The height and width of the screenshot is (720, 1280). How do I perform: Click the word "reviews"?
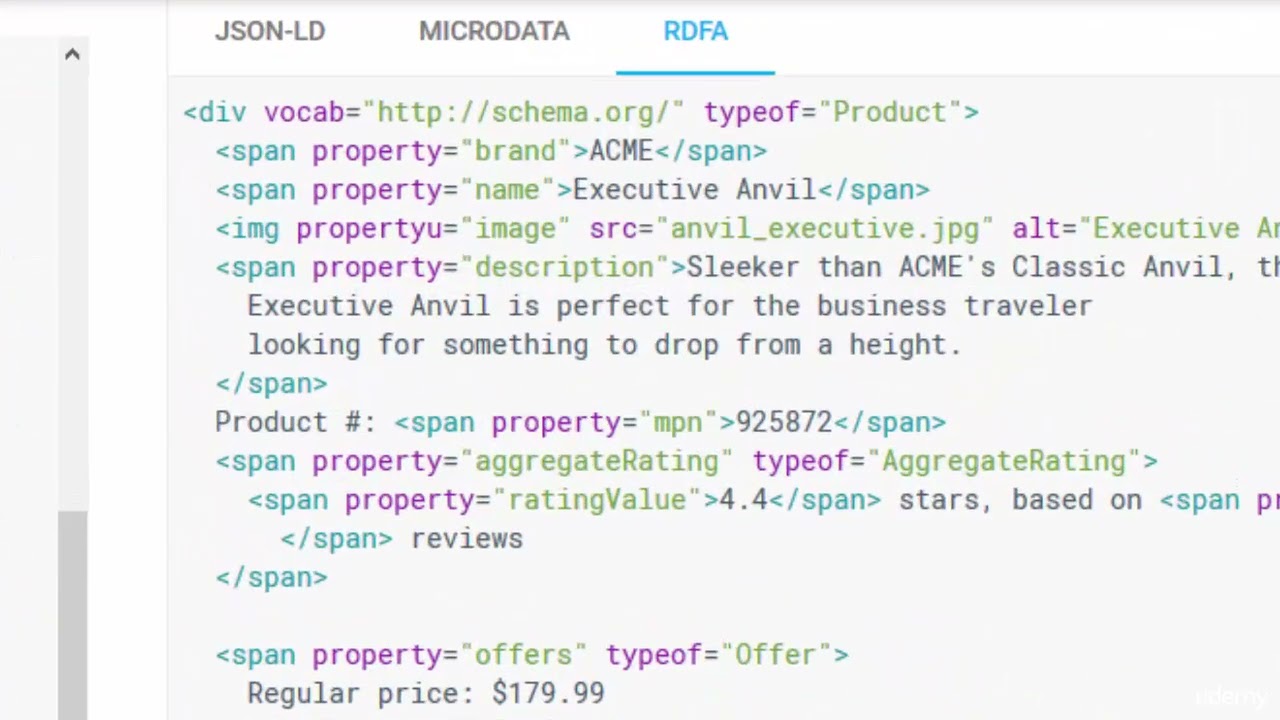(x=467, y=539)
